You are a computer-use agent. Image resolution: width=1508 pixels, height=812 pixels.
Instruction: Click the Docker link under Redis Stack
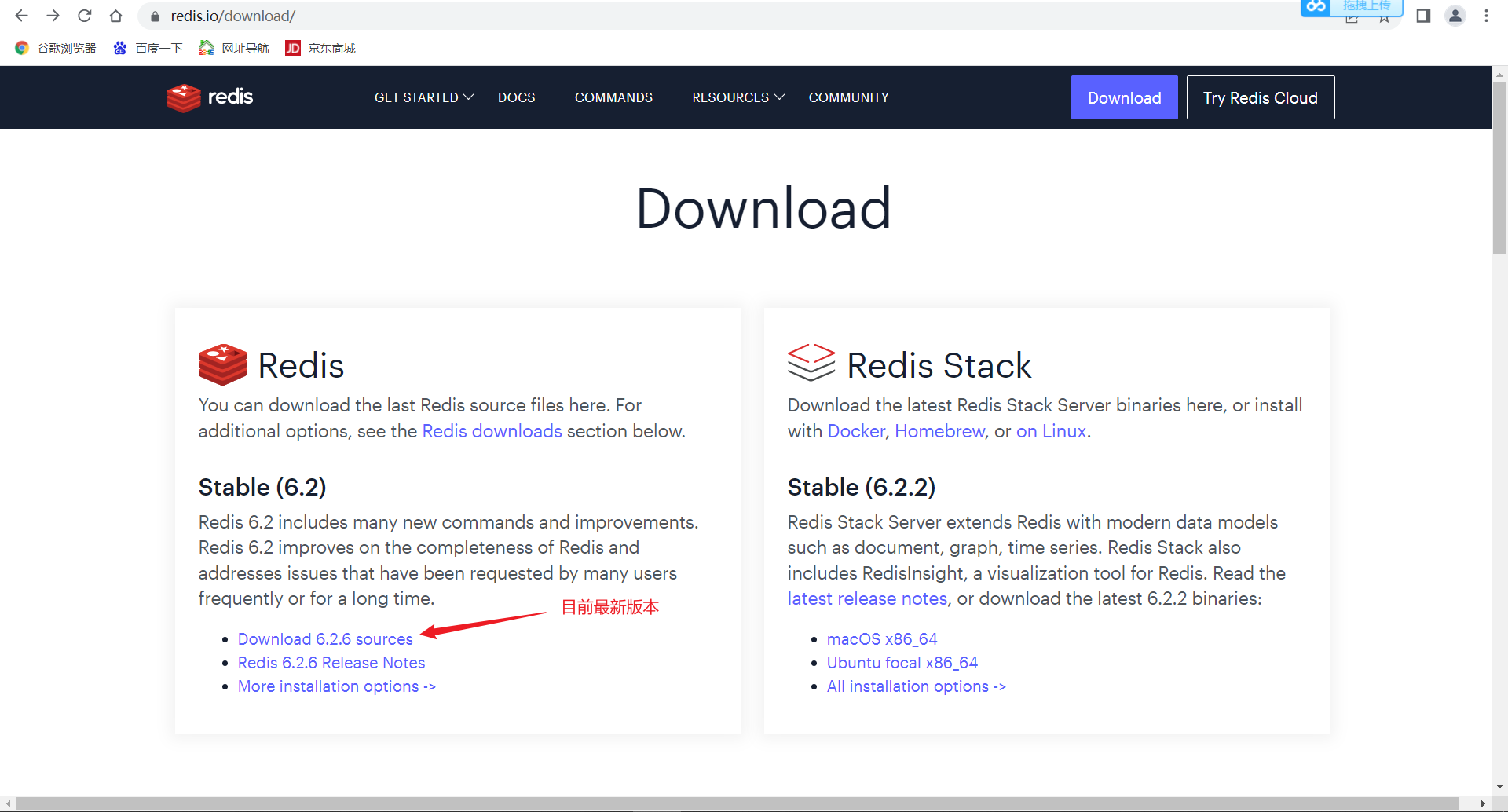click(x=856, y=430)
